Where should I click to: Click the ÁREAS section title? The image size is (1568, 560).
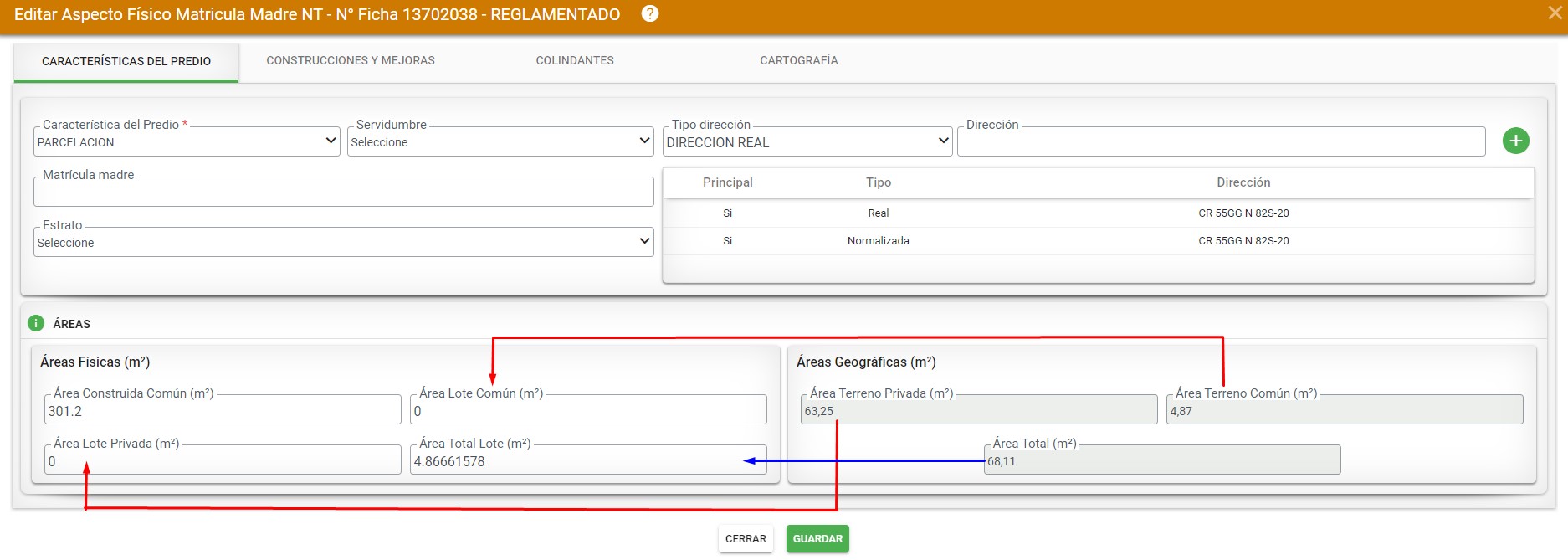(72, 324)
